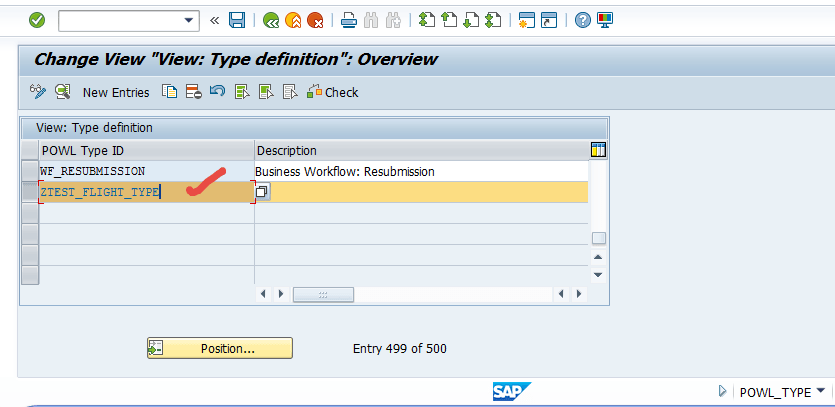The height and width of the screenshot is (407, 835).
Task: Print using the printer icon
Action: coord(348,20)
